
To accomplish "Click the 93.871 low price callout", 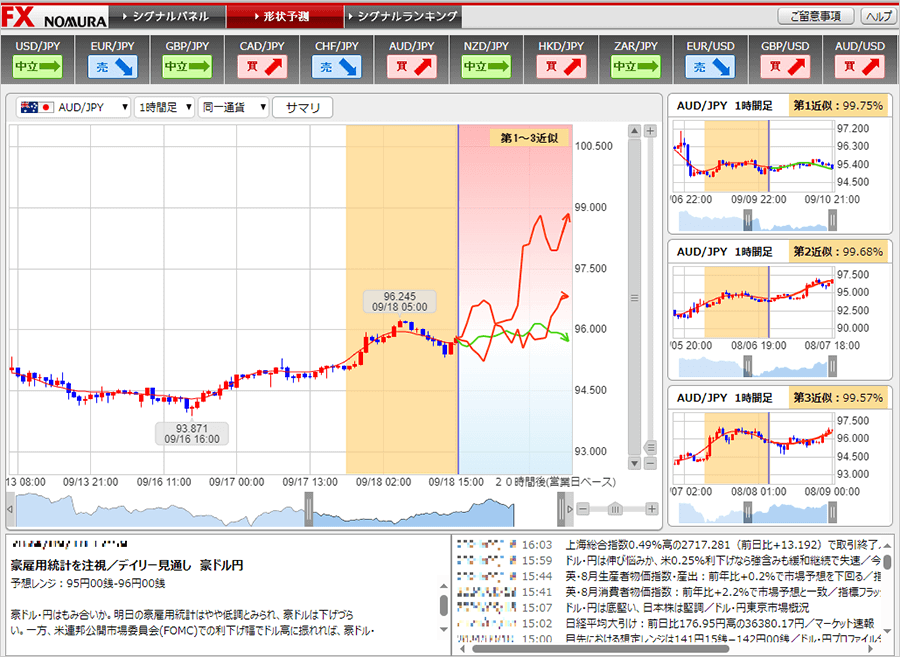I will point(192,434).
